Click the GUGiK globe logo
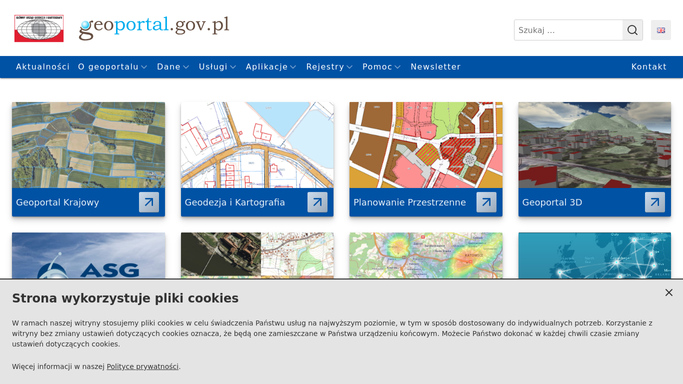 [x=39, y=28]
